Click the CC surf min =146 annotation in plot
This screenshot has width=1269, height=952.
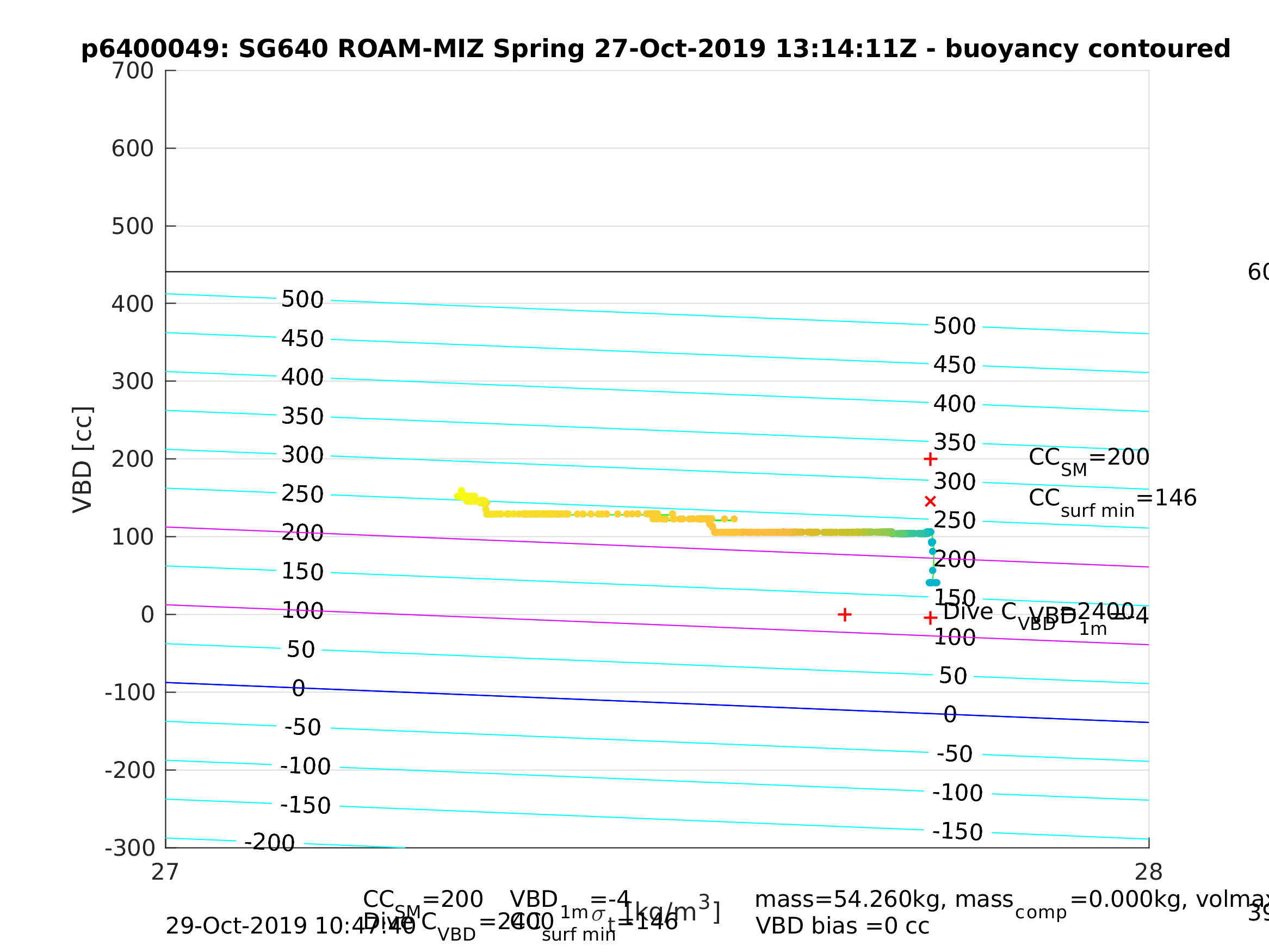1113,499
